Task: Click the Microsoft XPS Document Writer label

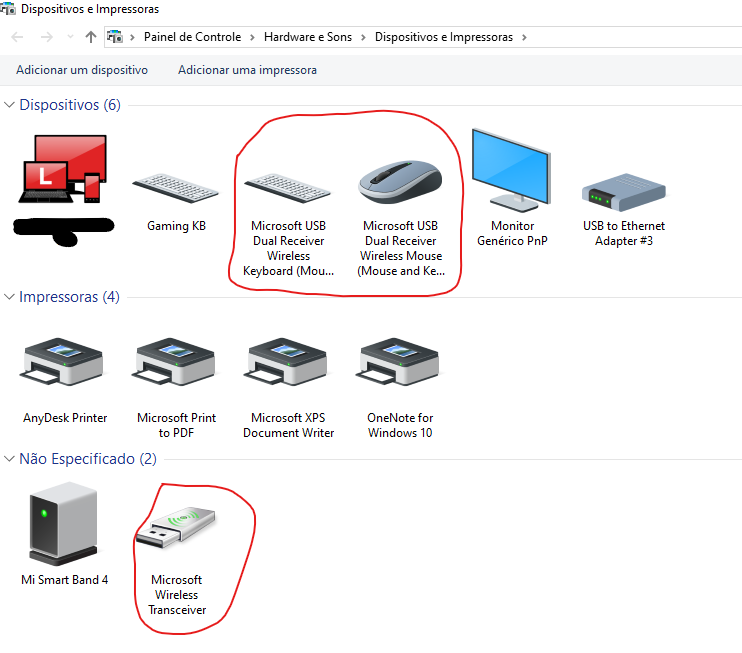Action: 289,425
